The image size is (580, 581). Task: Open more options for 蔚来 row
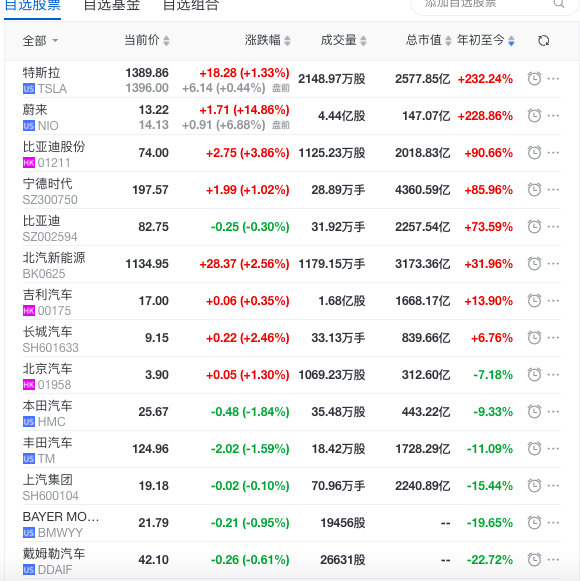pos(553,116)
